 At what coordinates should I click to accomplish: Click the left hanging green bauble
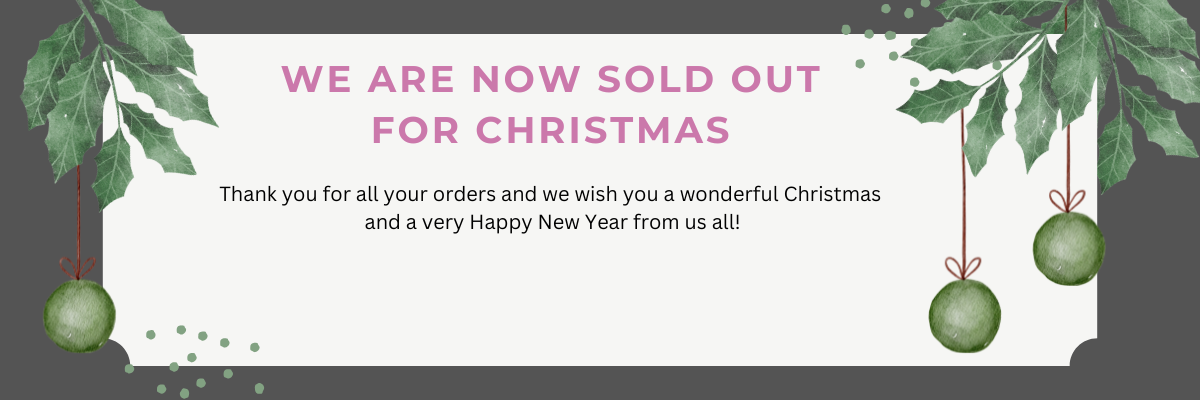79,315
